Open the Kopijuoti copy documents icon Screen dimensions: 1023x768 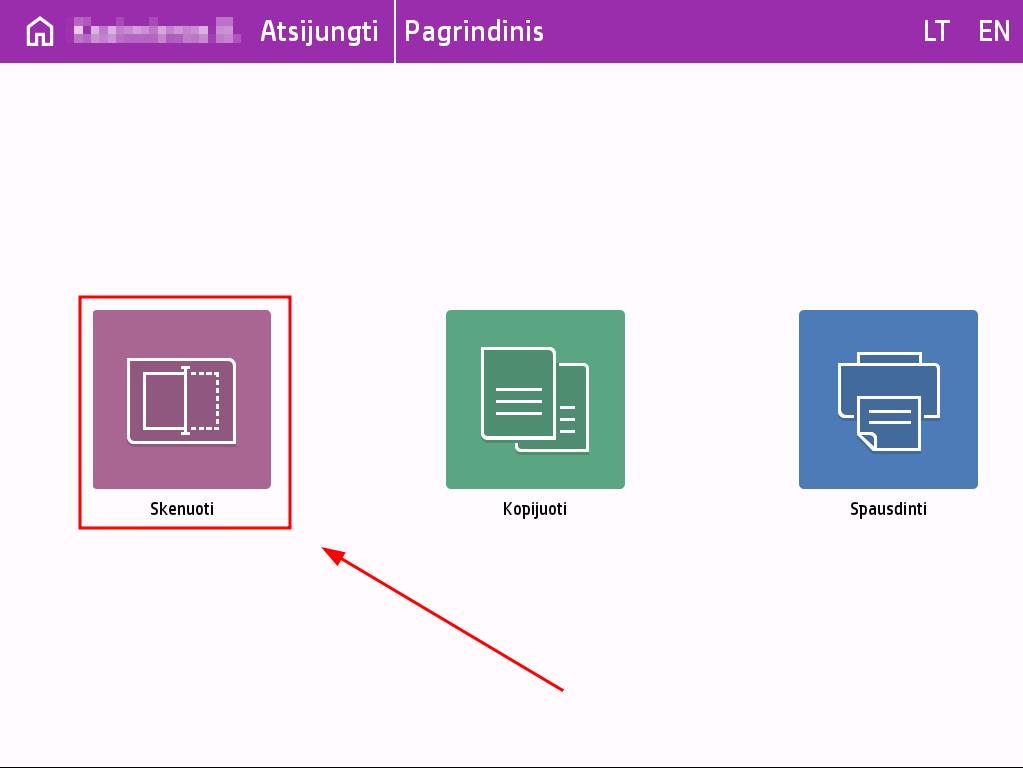(x=535, y=400)
